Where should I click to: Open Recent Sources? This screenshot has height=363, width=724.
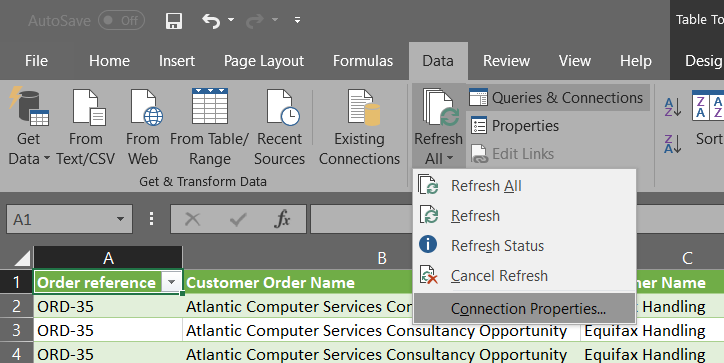point(280,127)
